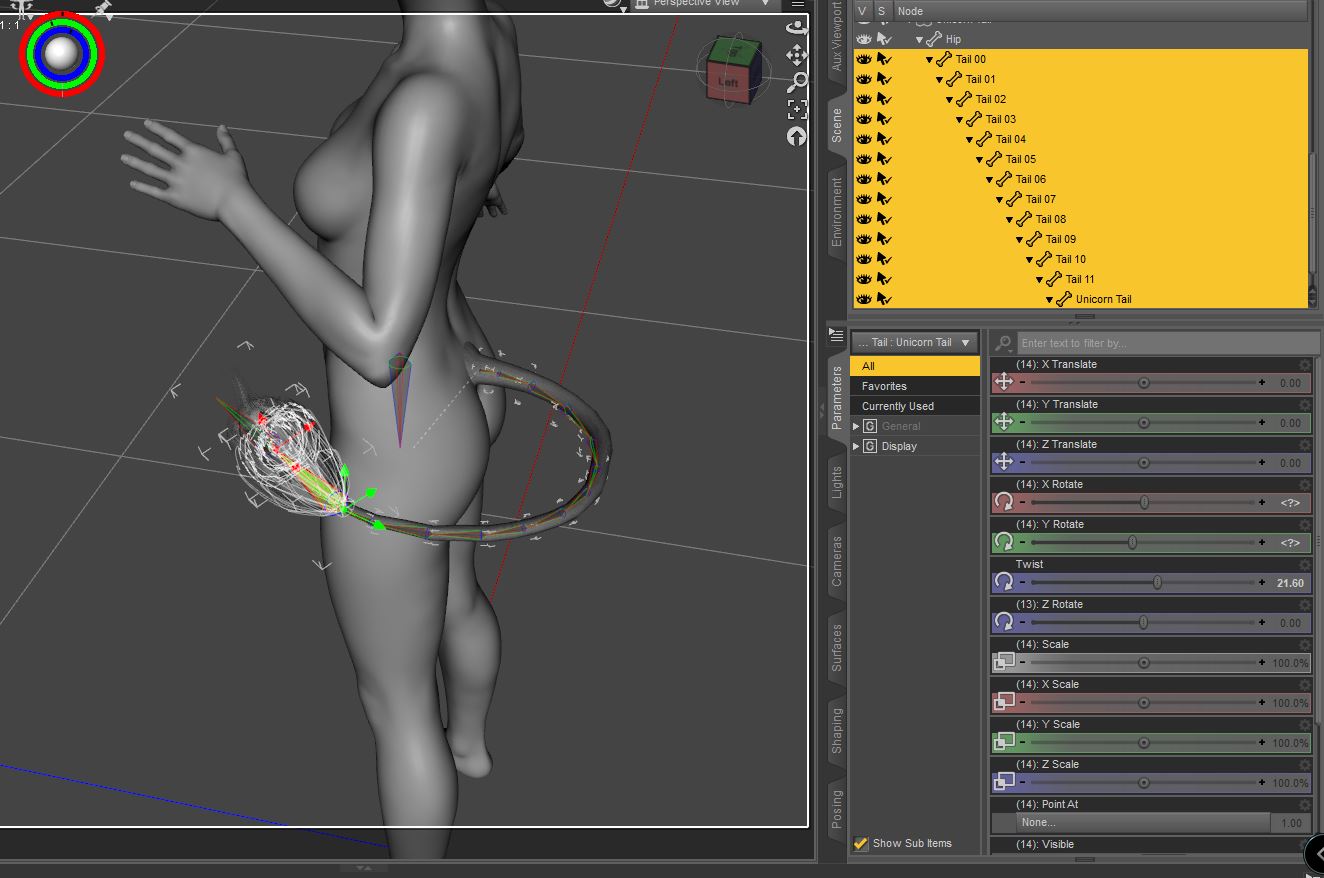Toggle selectable arrow for Tail 06
The width and height of the screenshot is (1324, 878).
click(884, 179)
